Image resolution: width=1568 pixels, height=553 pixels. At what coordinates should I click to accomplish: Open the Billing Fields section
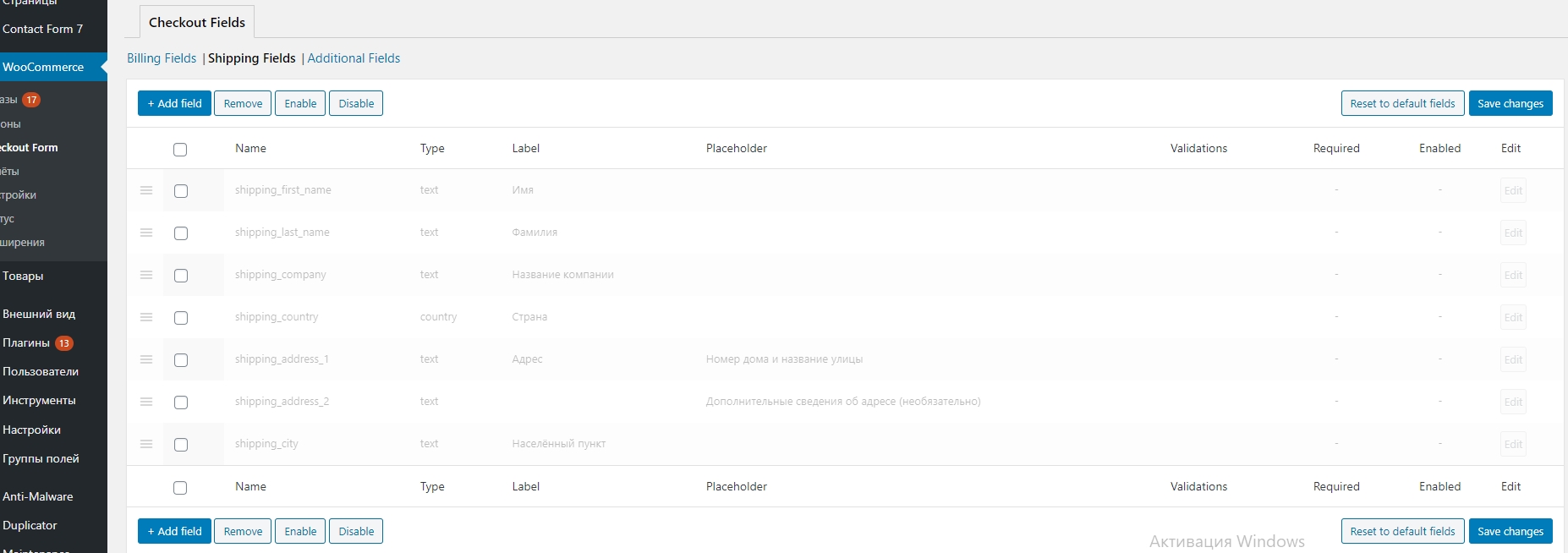(x=162, y=58)
